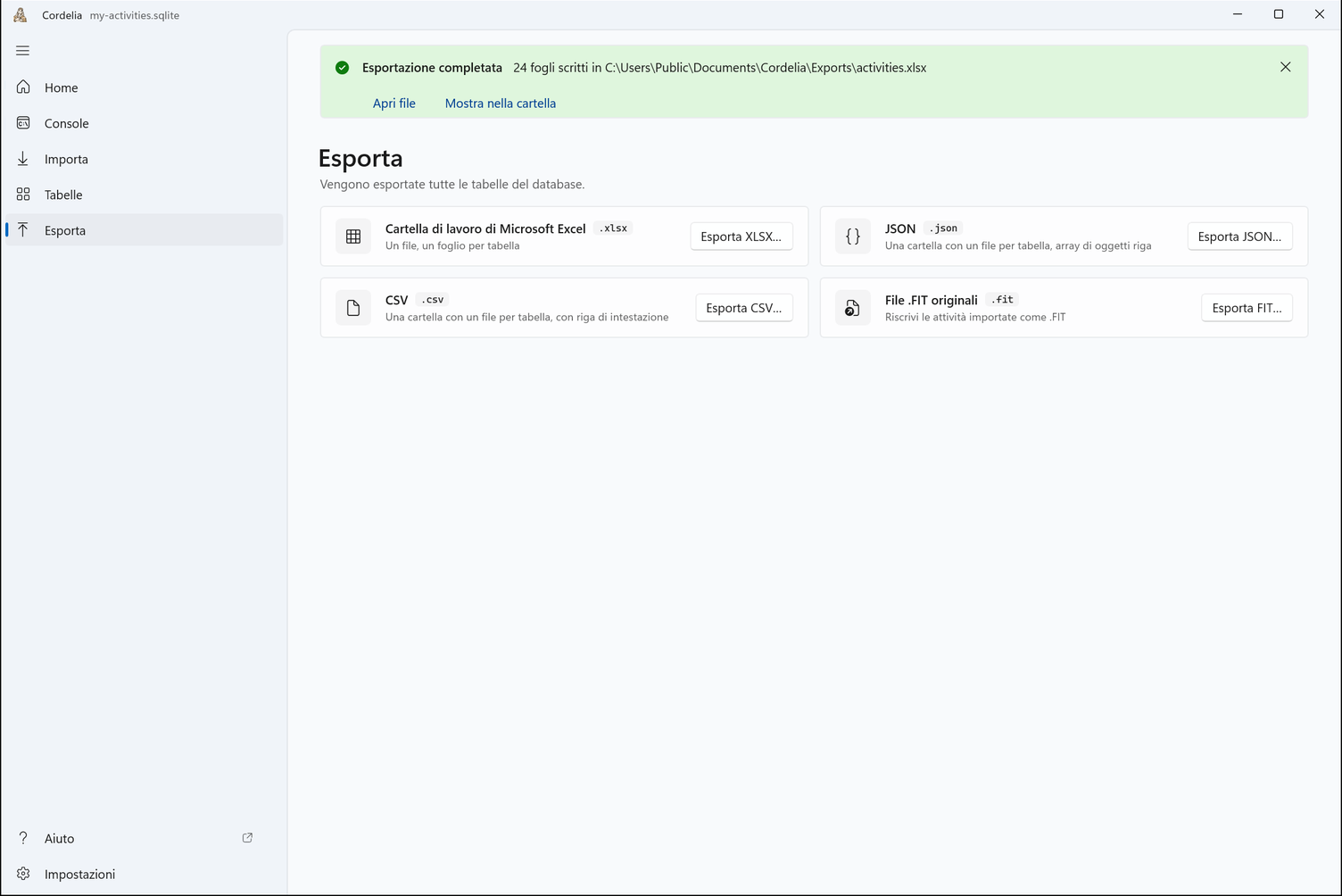Click the Impostazioni gear icon
The height and width of the screenshot is (896, 1342).
[x=23, y=874]
